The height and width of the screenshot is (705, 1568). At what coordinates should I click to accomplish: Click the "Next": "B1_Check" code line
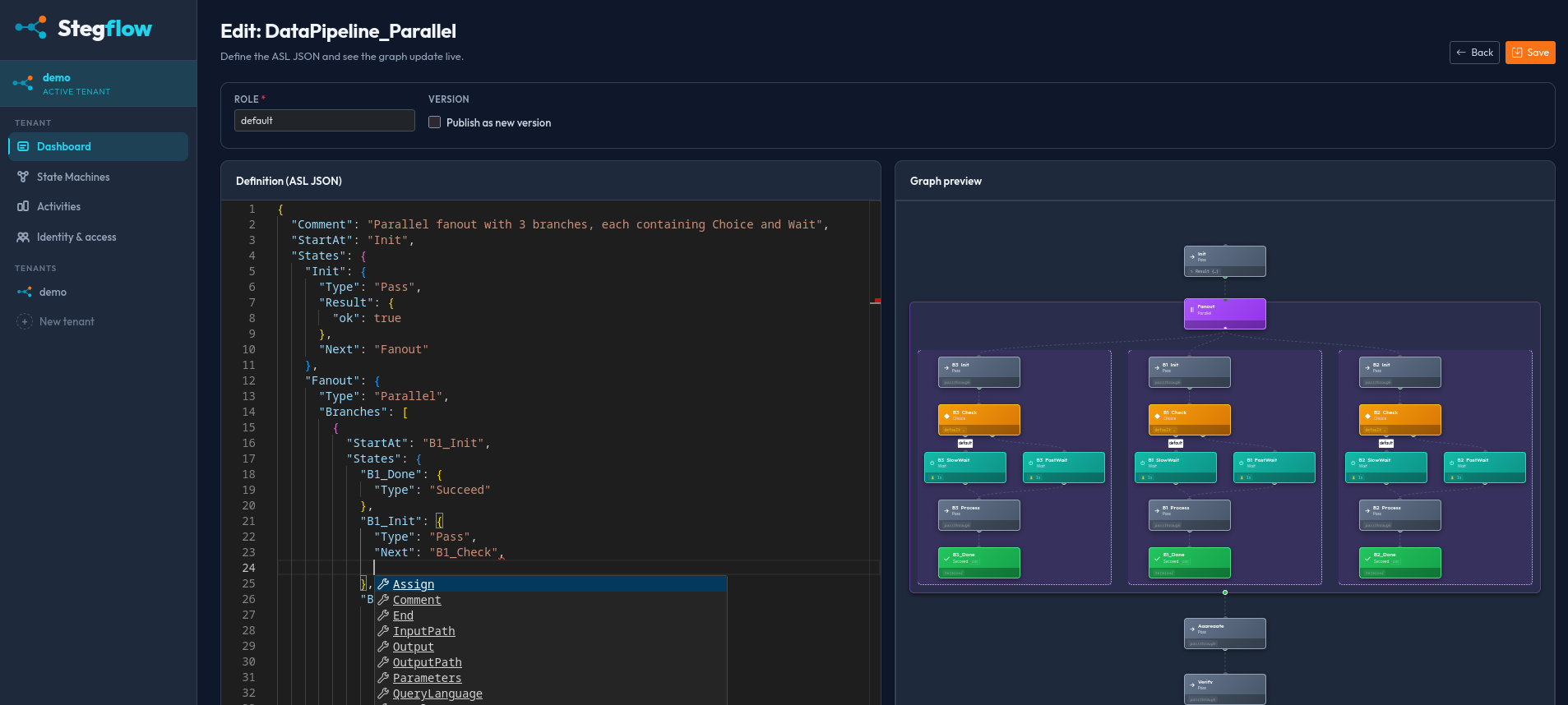point(439,552)
